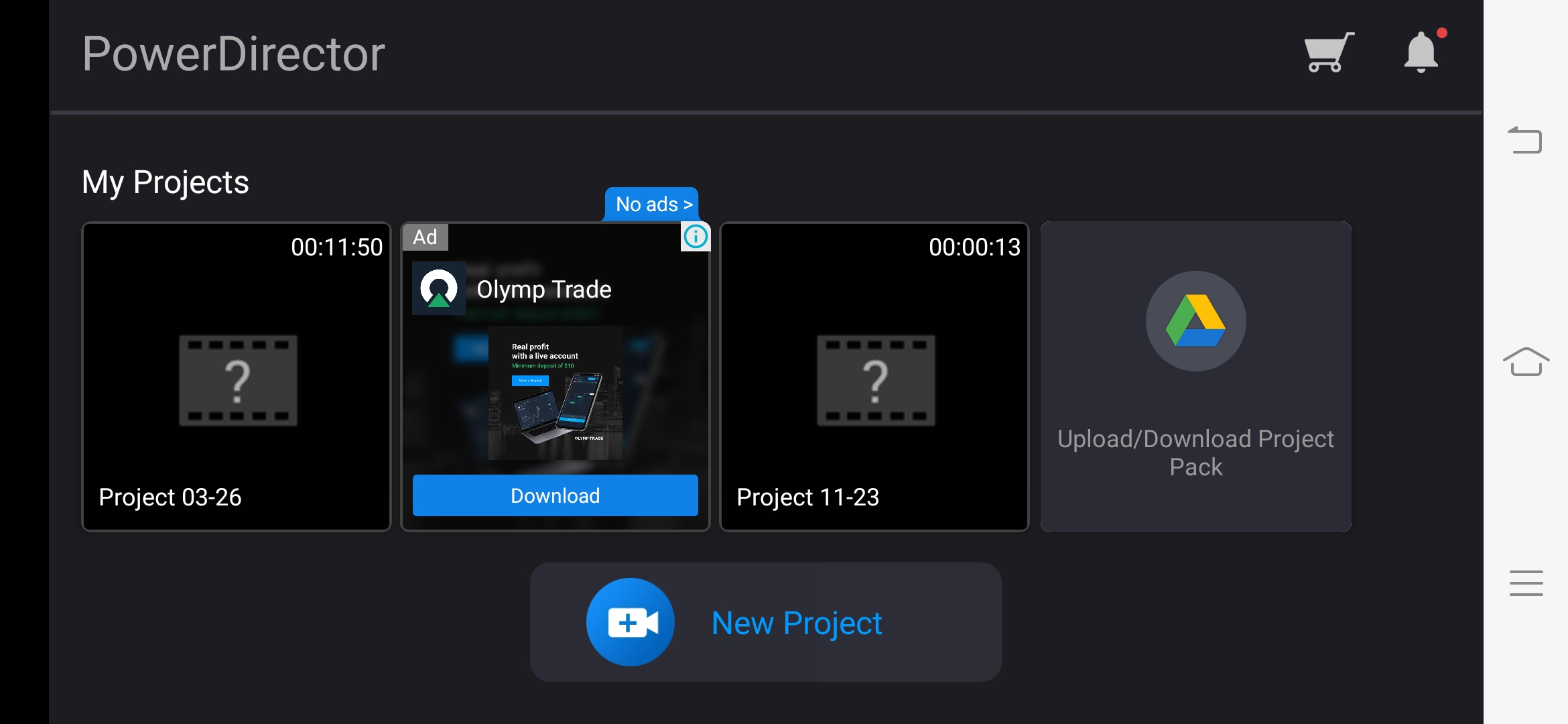Start a New Project

click(766, 622)
